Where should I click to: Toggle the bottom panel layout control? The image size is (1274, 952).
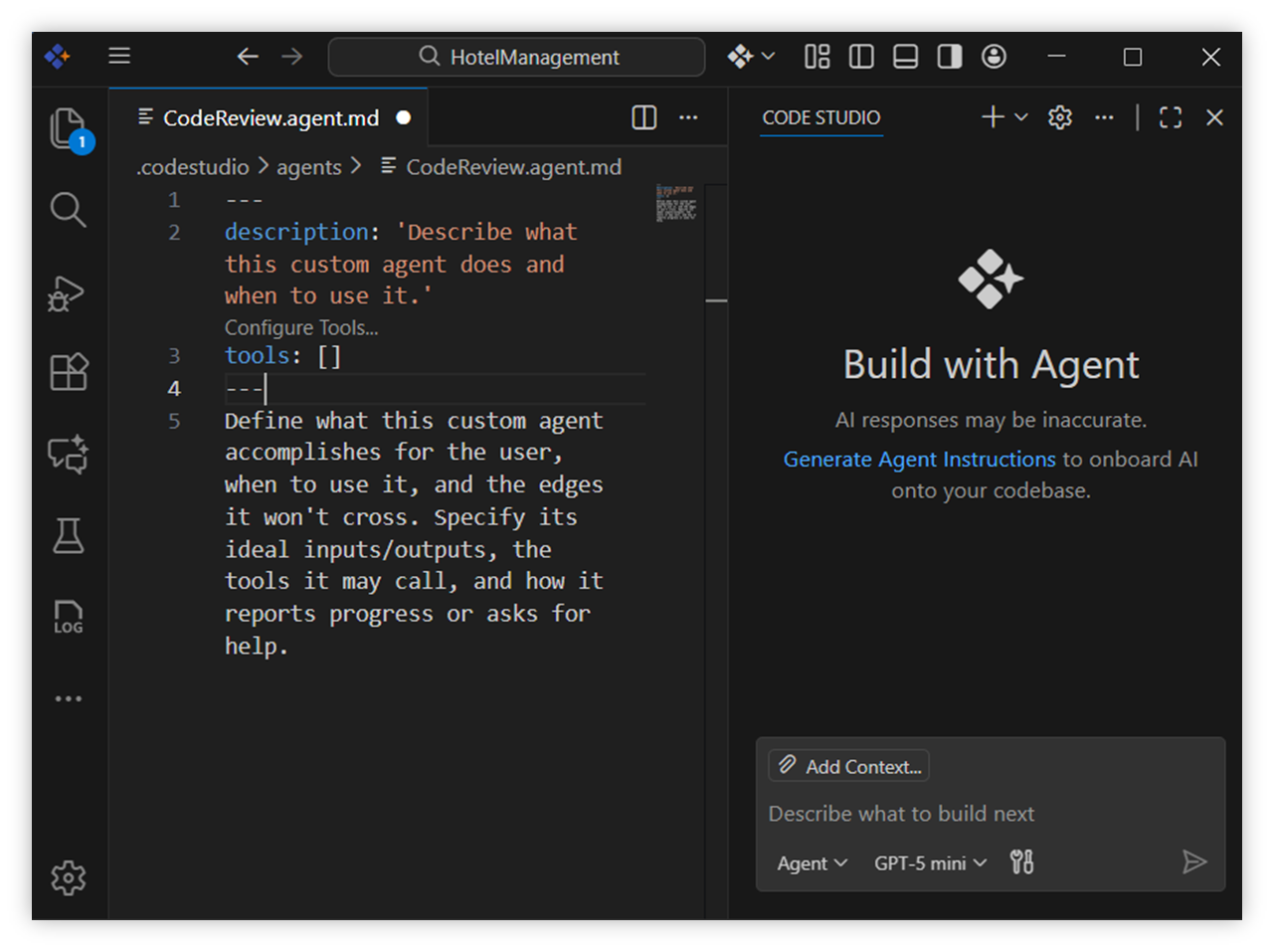click(x=905, y=57)
